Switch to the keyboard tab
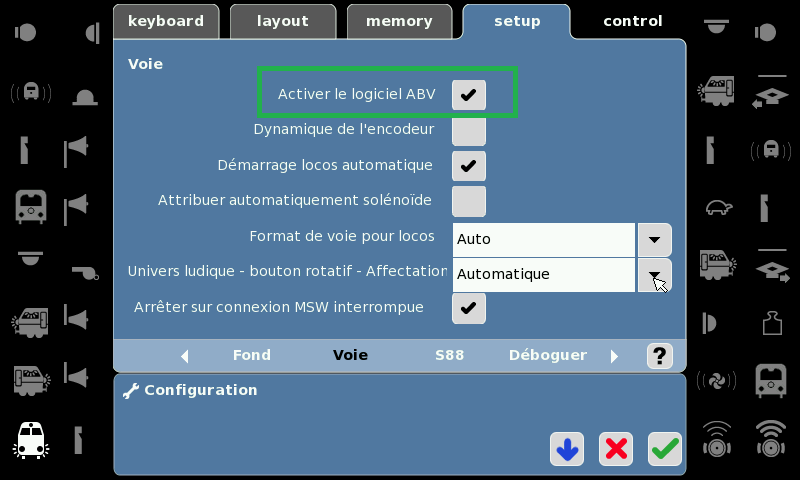Image resolution: width=800 pixels, height=480 pixels. click(x=166, y=21)
